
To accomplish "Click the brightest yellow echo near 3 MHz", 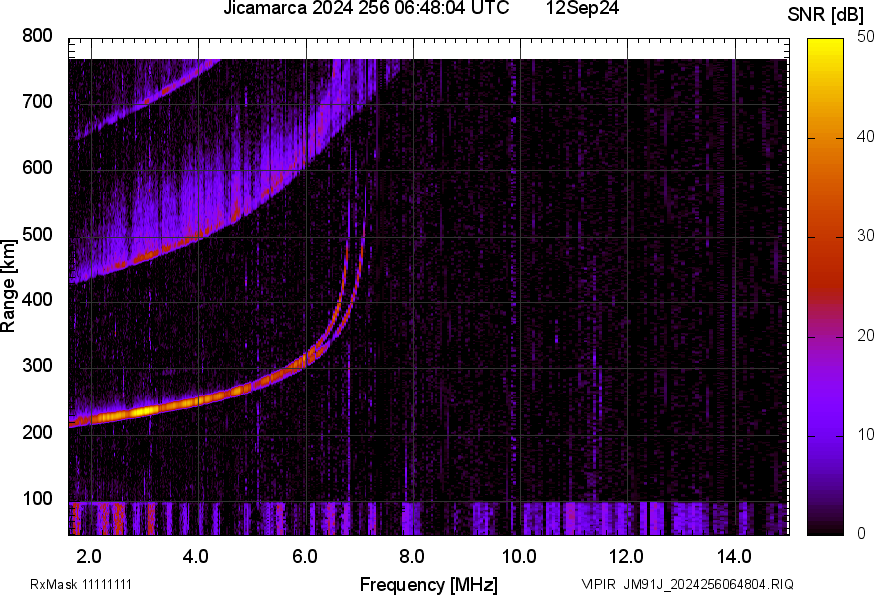I will coord(144,412).
